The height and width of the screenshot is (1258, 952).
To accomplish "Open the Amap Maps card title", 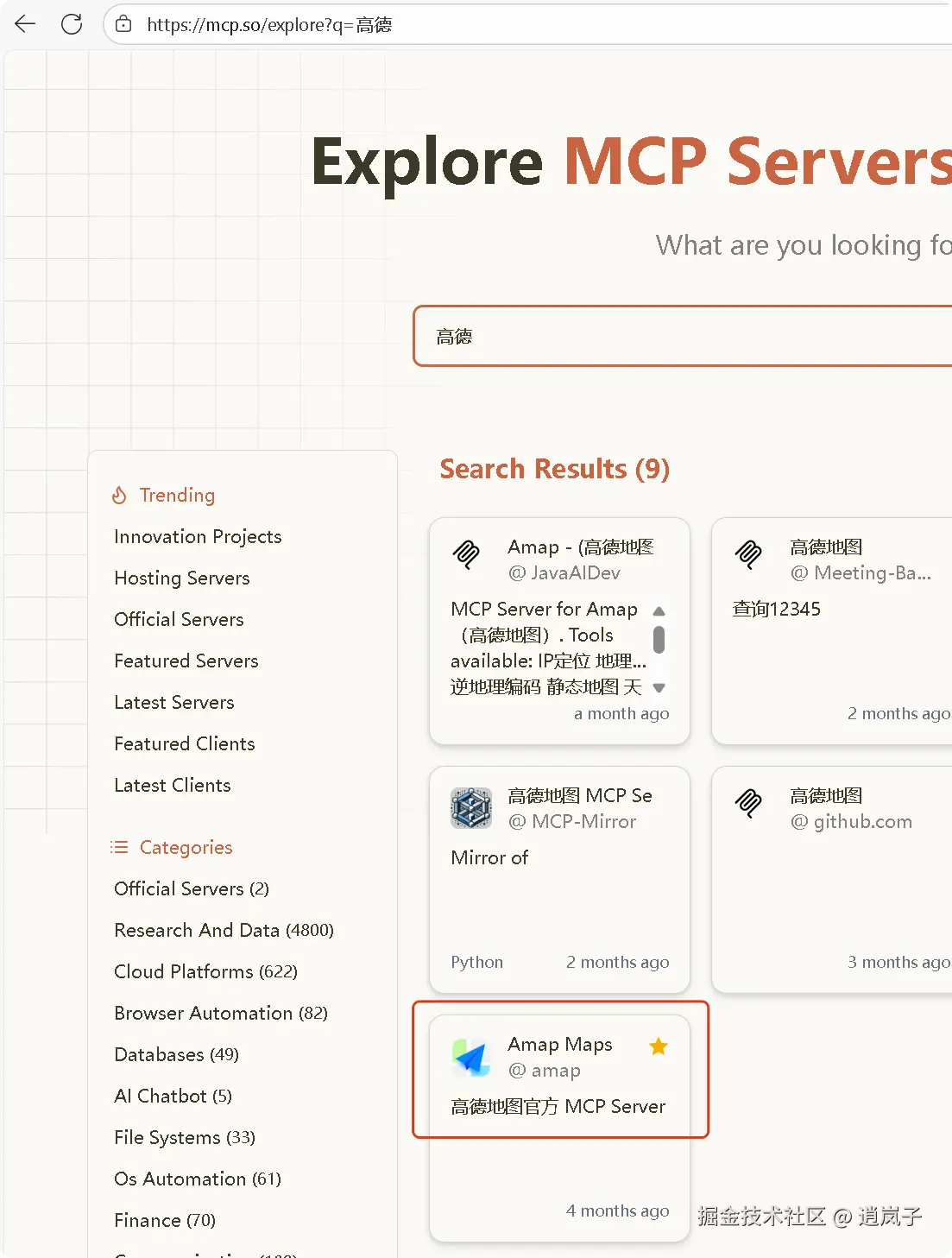I will 560,1044.
